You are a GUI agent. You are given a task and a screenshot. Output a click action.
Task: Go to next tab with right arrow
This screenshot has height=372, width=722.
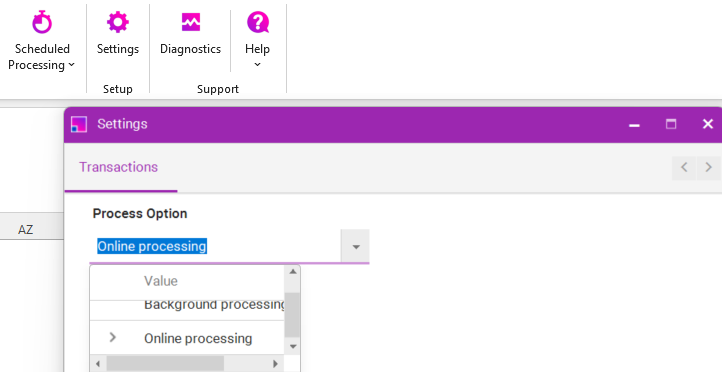coord(709,167)
